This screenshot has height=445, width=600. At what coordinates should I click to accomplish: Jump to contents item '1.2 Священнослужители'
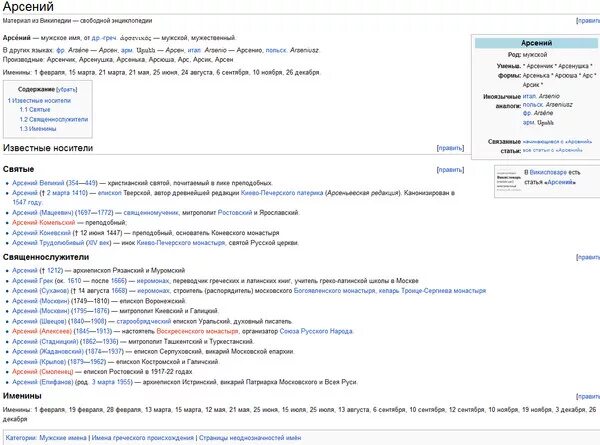click(x=54, y=119)
